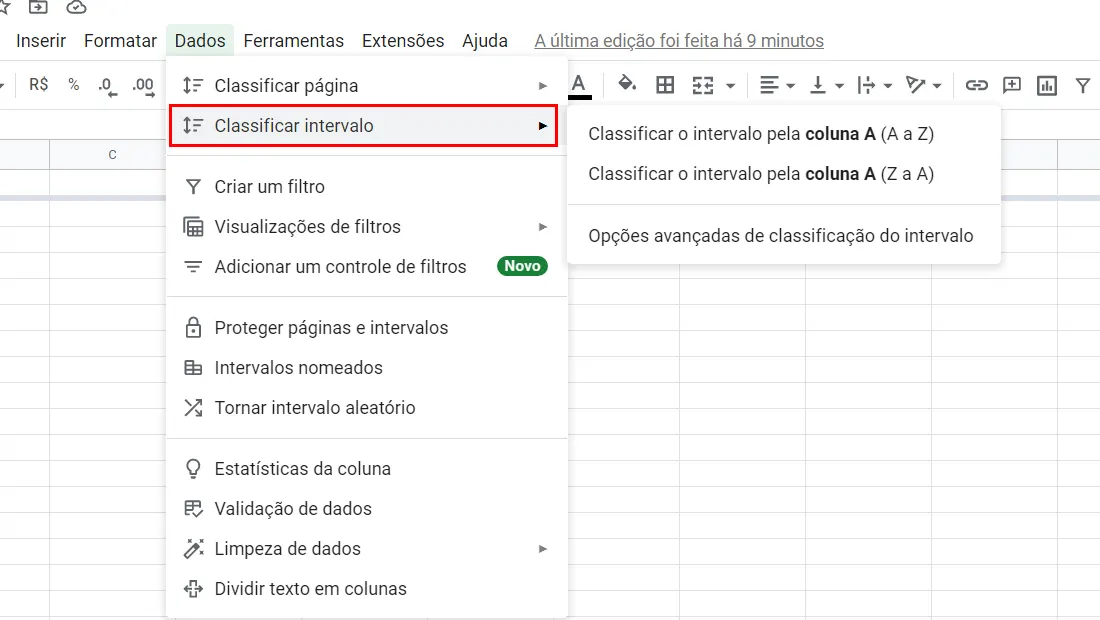1100x620 pixels.
Task: Click the lightbulb icon for column stats
Action: coord(193,469)
